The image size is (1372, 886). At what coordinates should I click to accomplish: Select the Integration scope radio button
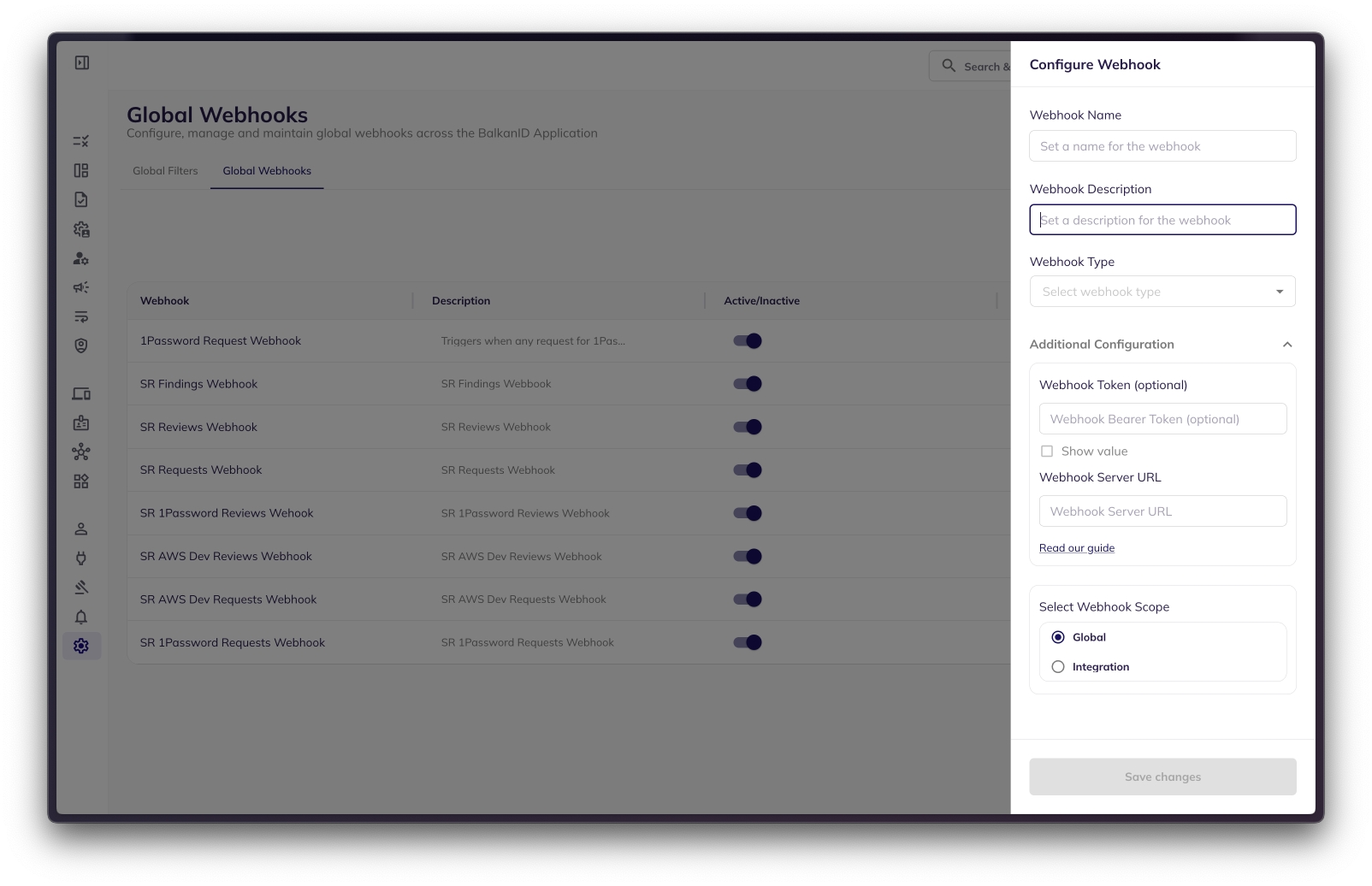[1058, 667]
